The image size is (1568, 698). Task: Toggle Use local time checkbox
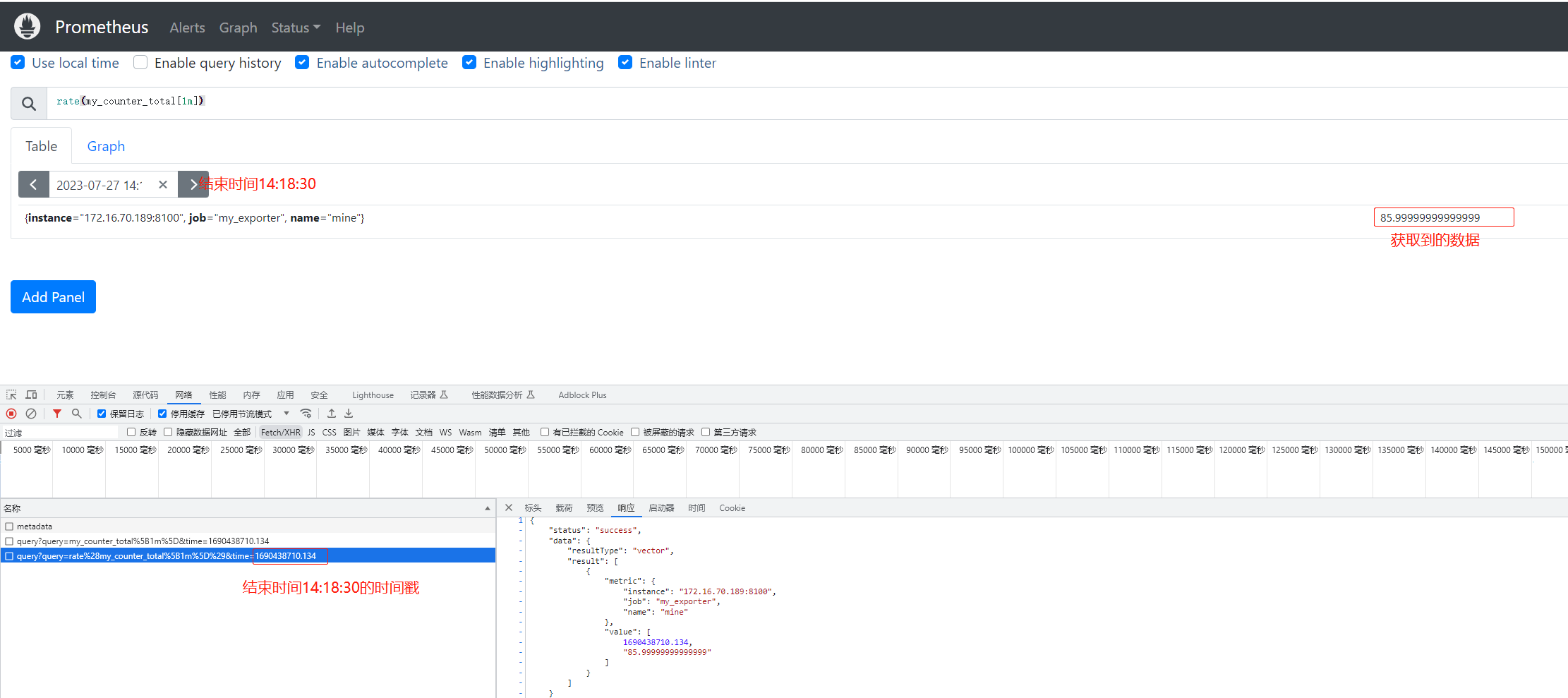(18, 62)
